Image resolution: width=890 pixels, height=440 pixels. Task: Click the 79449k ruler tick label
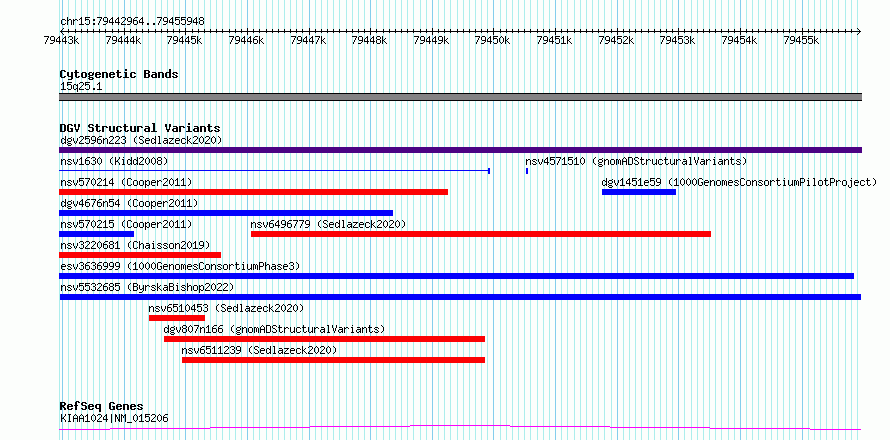click(x=431, y=40)
